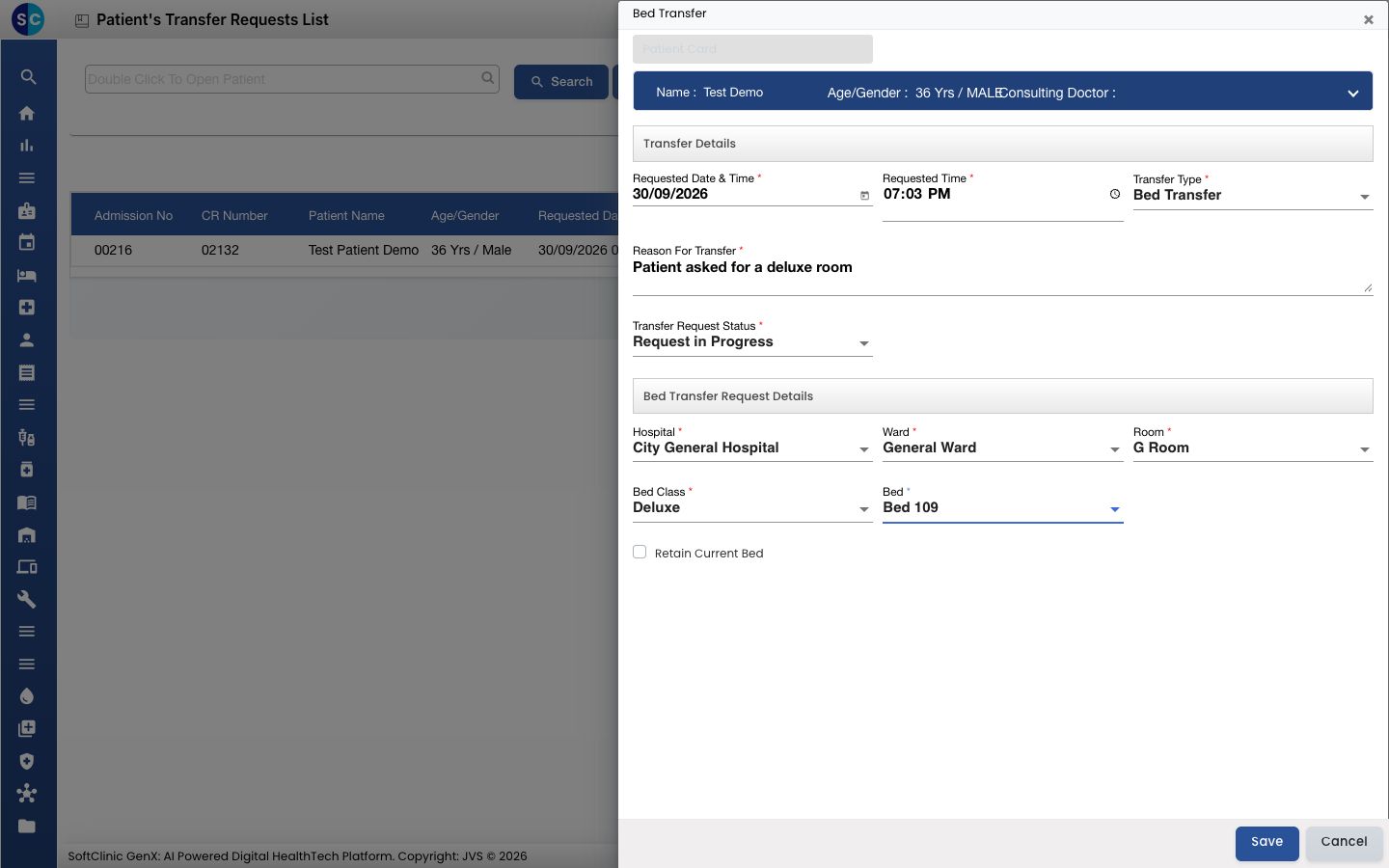Open the hospital bed inpatient icon
This screenshot has width=1389, height=868.
(27, 275)
